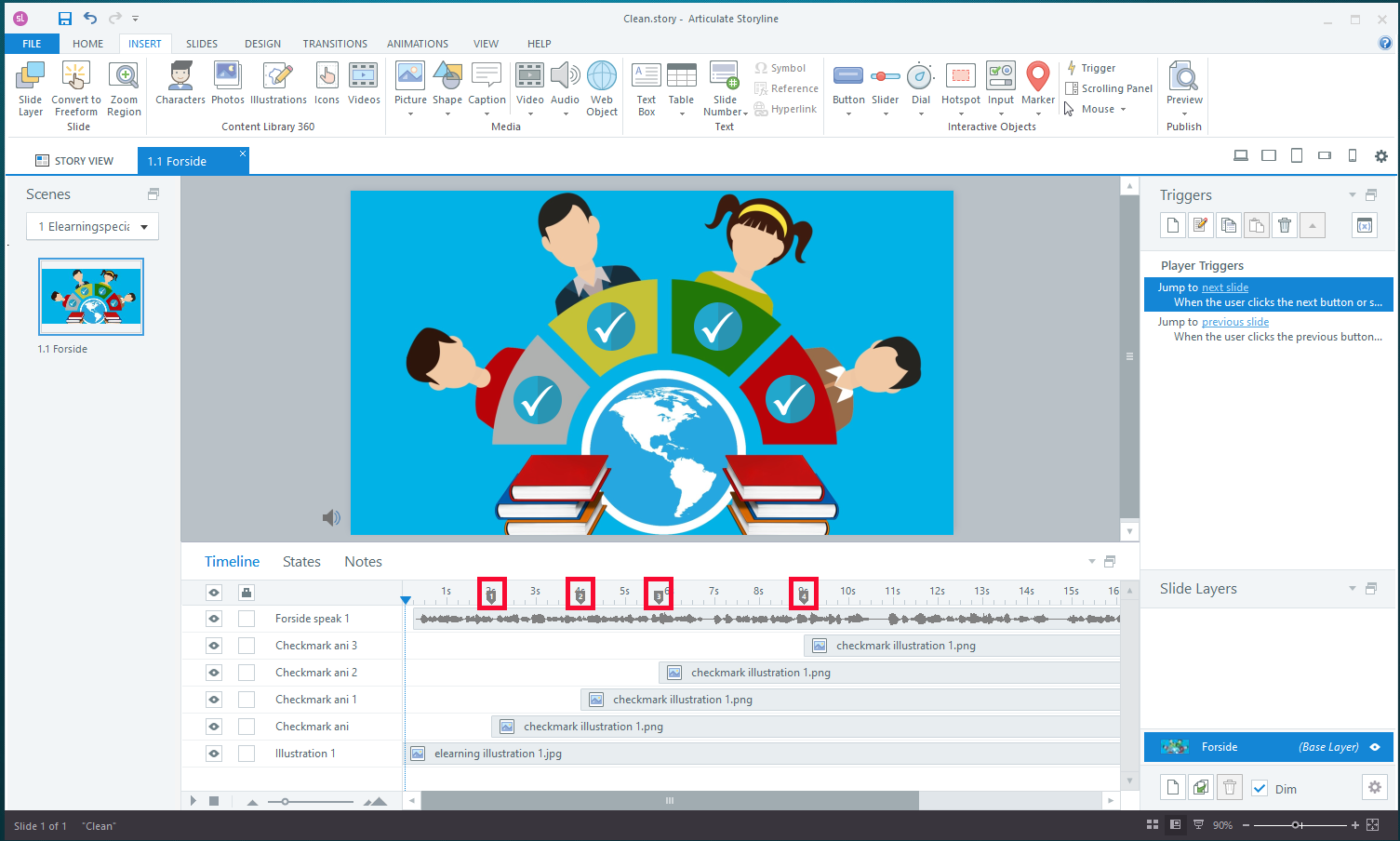Image resolution: width=1400 pixels, height=841 pixels.
Task: Open the scene selector dropdown
Action: (x=144, y=226)
